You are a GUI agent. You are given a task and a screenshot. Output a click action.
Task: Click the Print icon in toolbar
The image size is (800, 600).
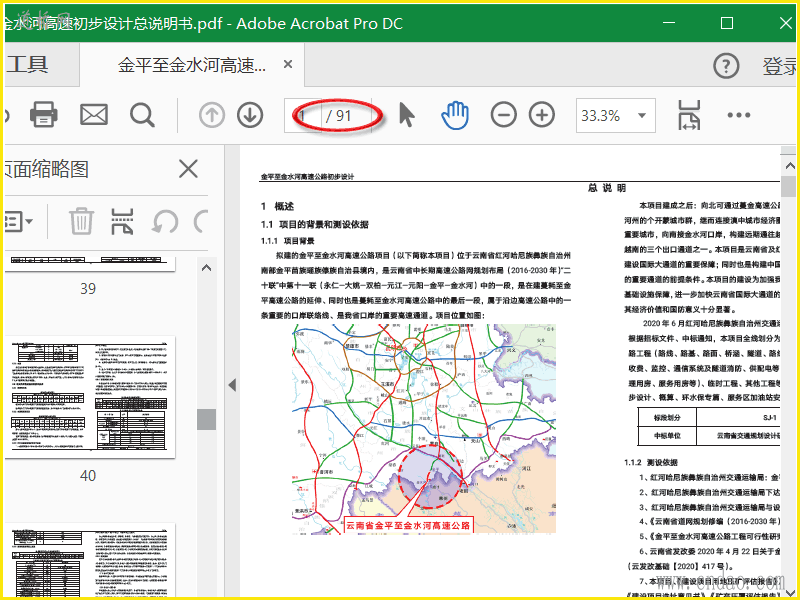point(43,114)
